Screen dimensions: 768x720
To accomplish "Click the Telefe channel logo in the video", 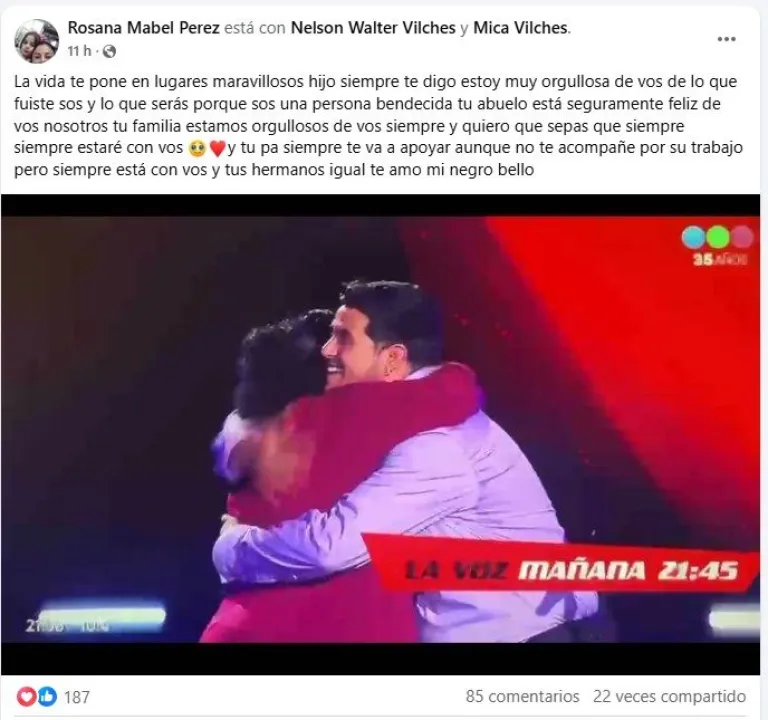I will [717, 238].
